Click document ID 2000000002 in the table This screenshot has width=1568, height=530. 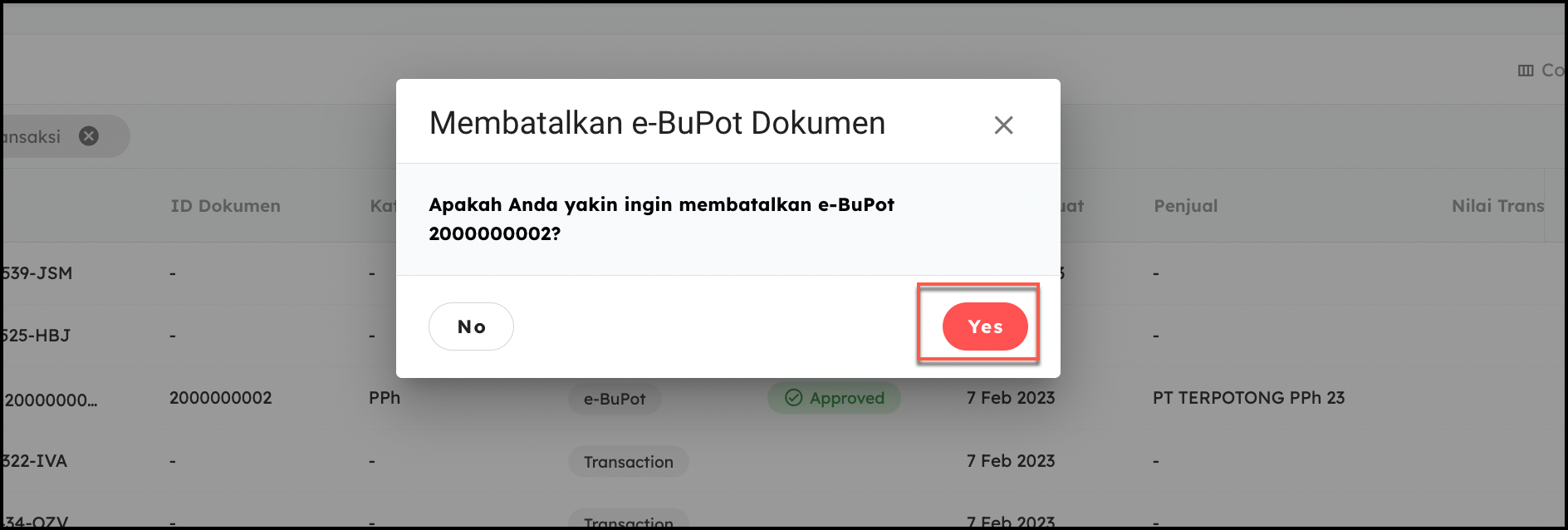(x=221, y=398)
